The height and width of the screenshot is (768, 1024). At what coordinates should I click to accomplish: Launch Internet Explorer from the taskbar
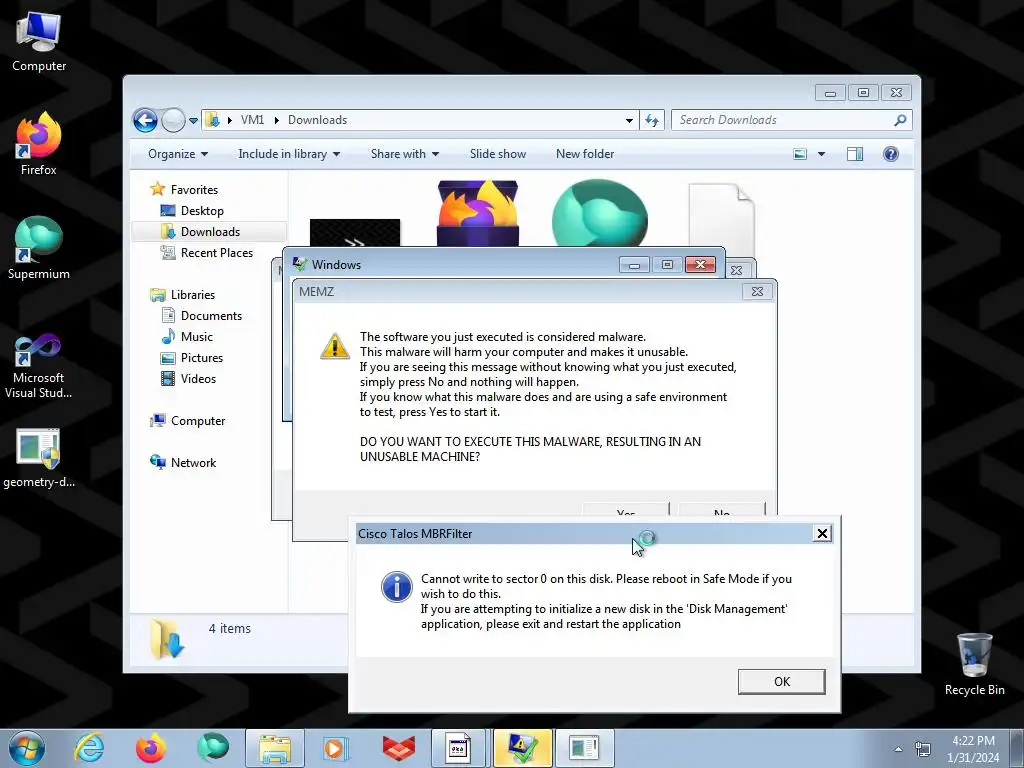tap(89, 748)
